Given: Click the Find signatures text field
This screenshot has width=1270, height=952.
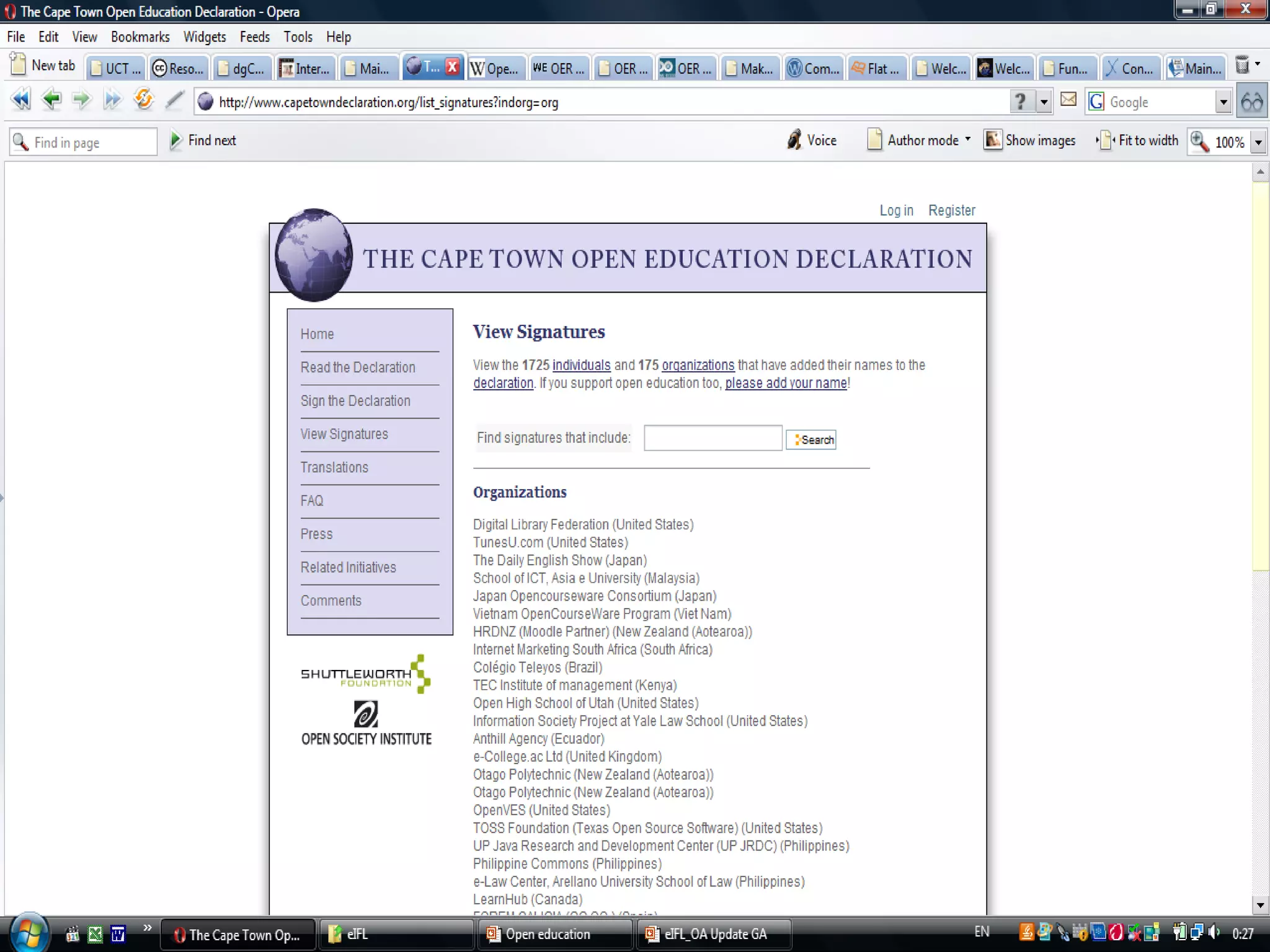Looking at the screenshot, I should pyautogui.click(x=713, y=438).
